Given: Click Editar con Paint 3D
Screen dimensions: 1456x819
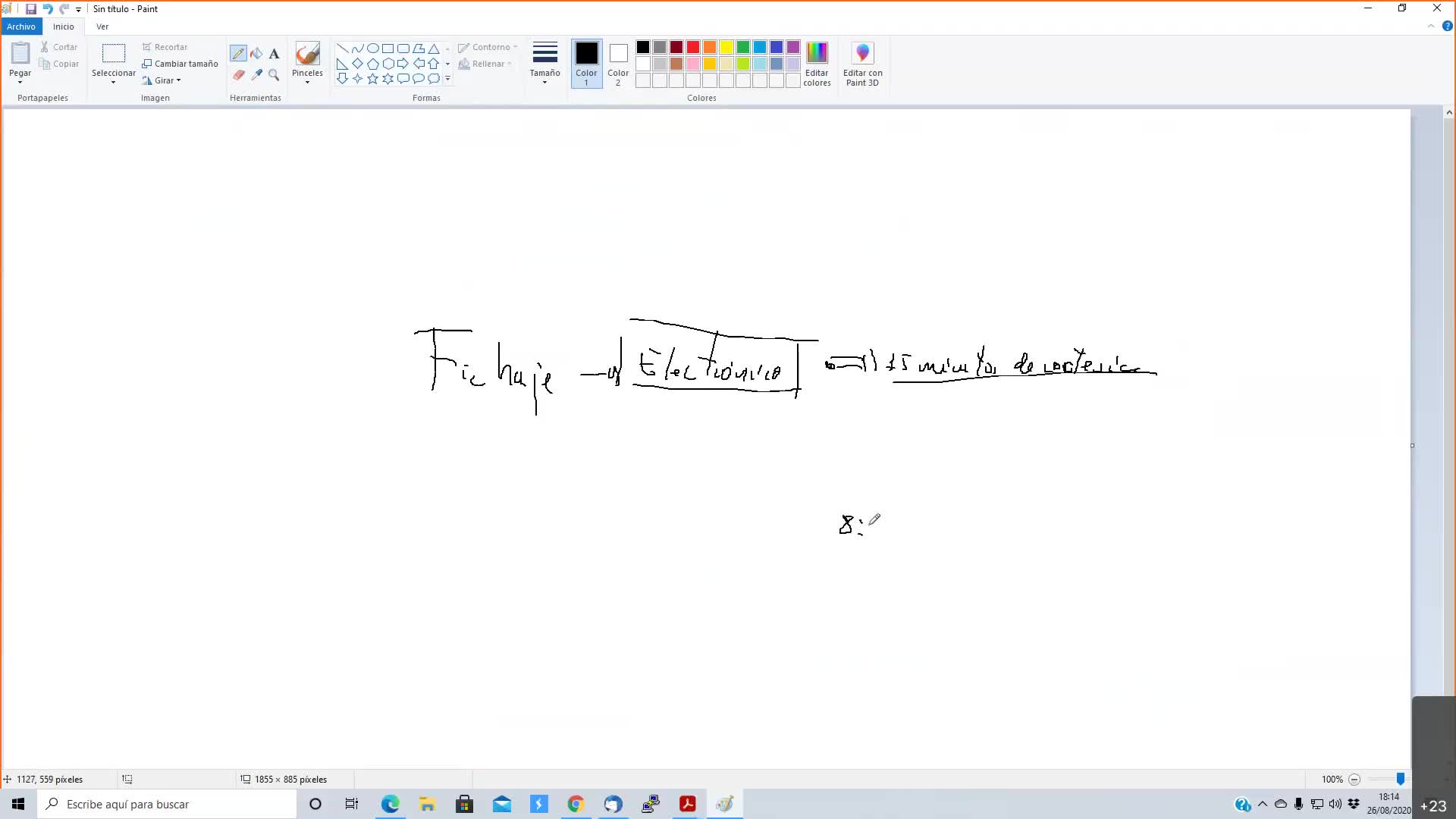Looking at the screenshot, I should 863,64.
